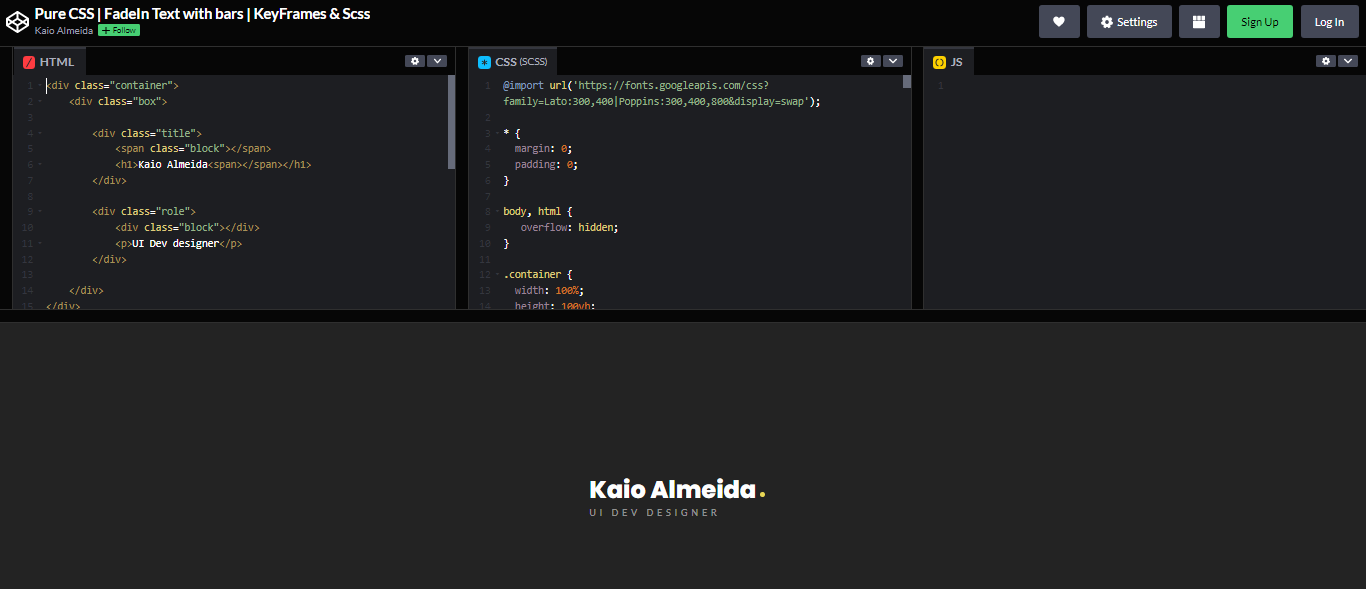Click the Sign Up button
This screenshot has width=1366, height=589.
1259,21
